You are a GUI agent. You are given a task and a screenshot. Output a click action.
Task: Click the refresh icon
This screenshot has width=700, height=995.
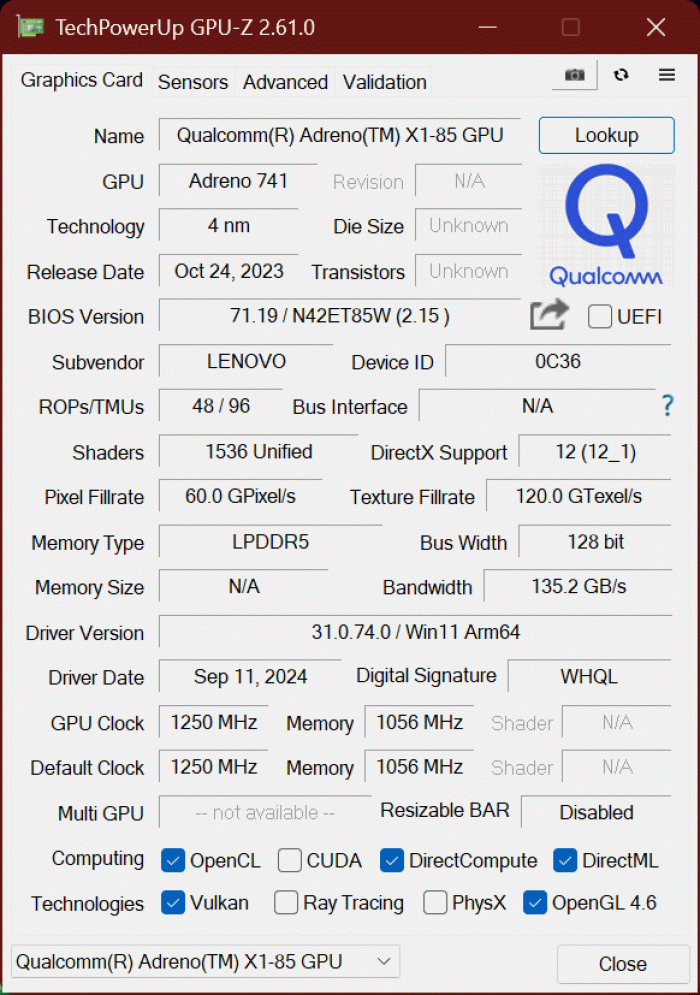point(621,75)
